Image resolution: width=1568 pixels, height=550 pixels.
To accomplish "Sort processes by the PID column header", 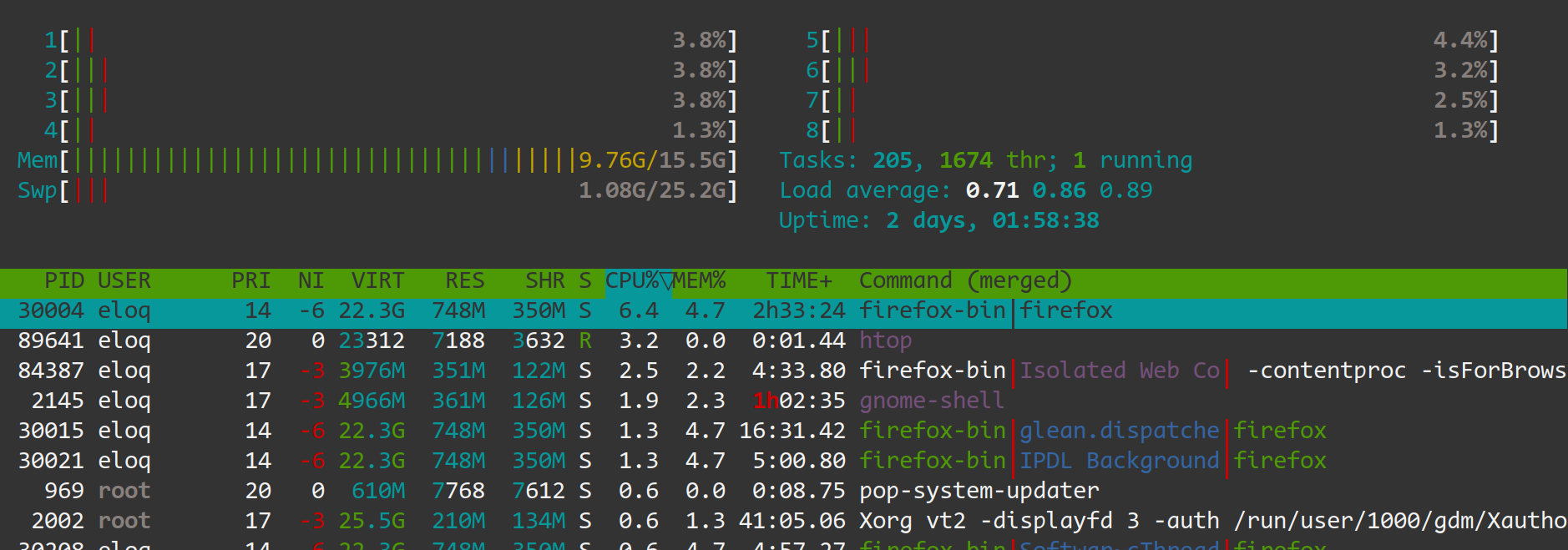I will pos(63,281).
